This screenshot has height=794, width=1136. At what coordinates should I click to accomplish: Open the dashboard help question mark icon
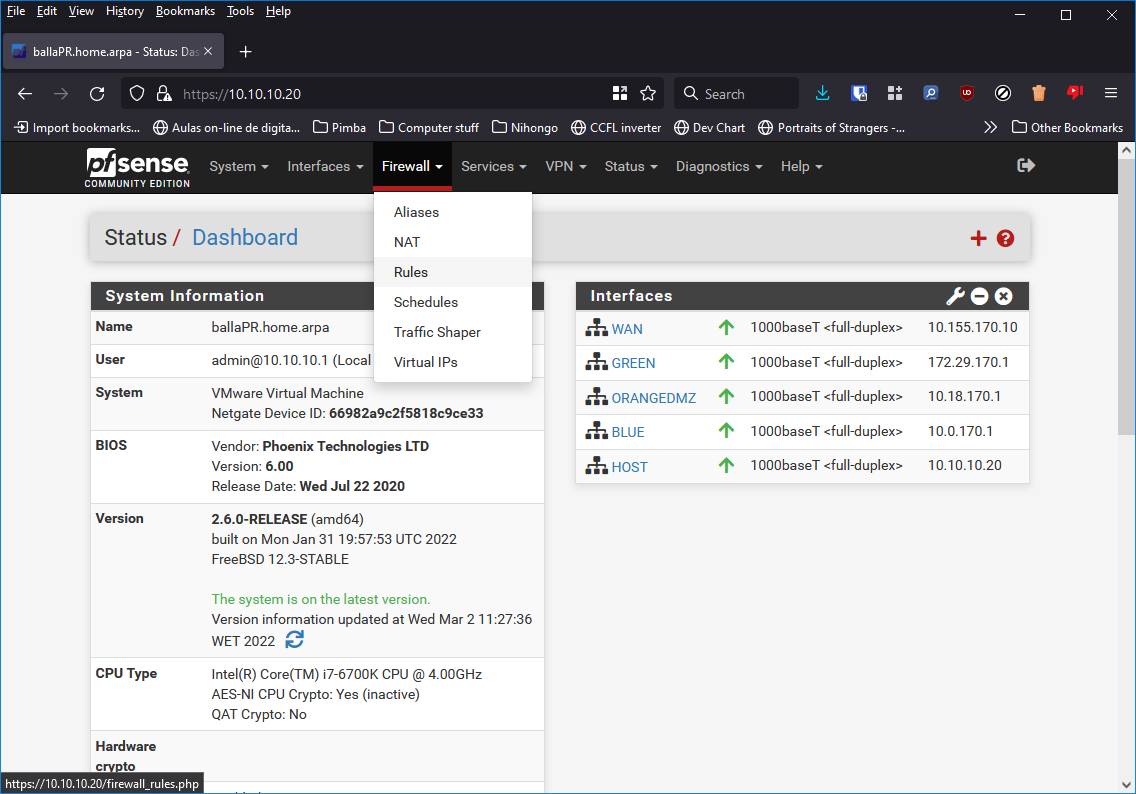[1005, 238]
